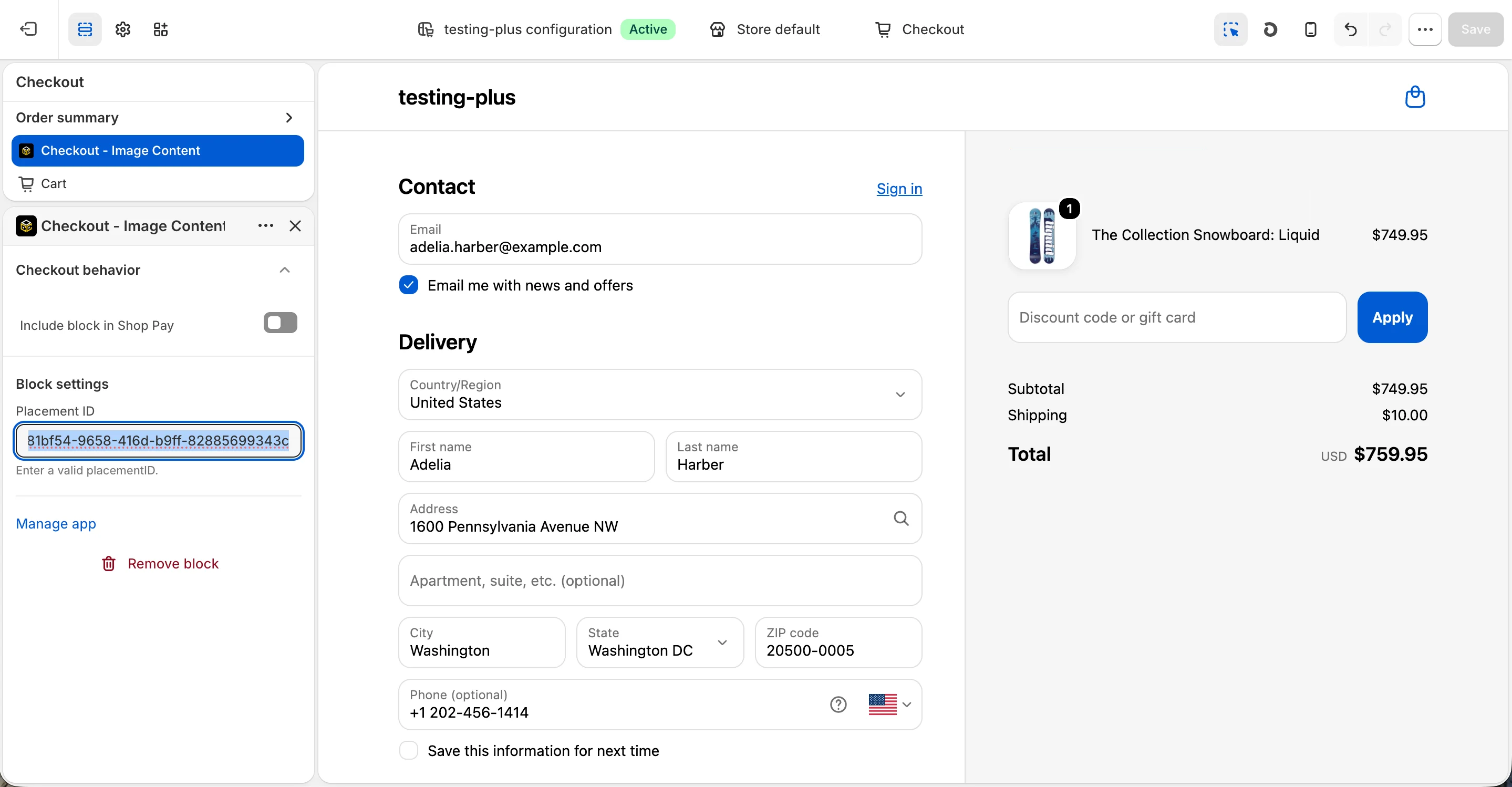Image resolution: width=1512 pixels, height=787 pixels.
Task: Open the Manage app link
Action: click(56, 523)
